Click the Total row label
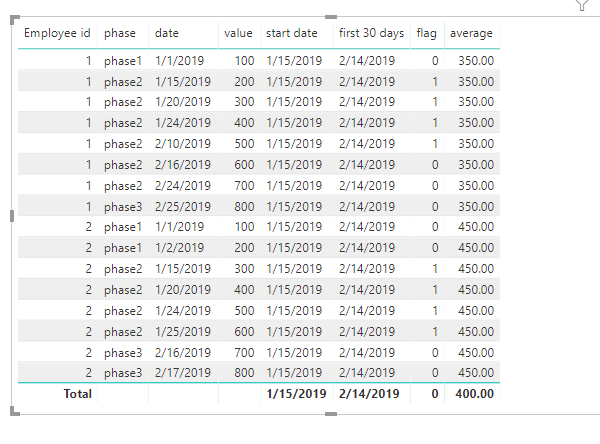 click(78, 394)
